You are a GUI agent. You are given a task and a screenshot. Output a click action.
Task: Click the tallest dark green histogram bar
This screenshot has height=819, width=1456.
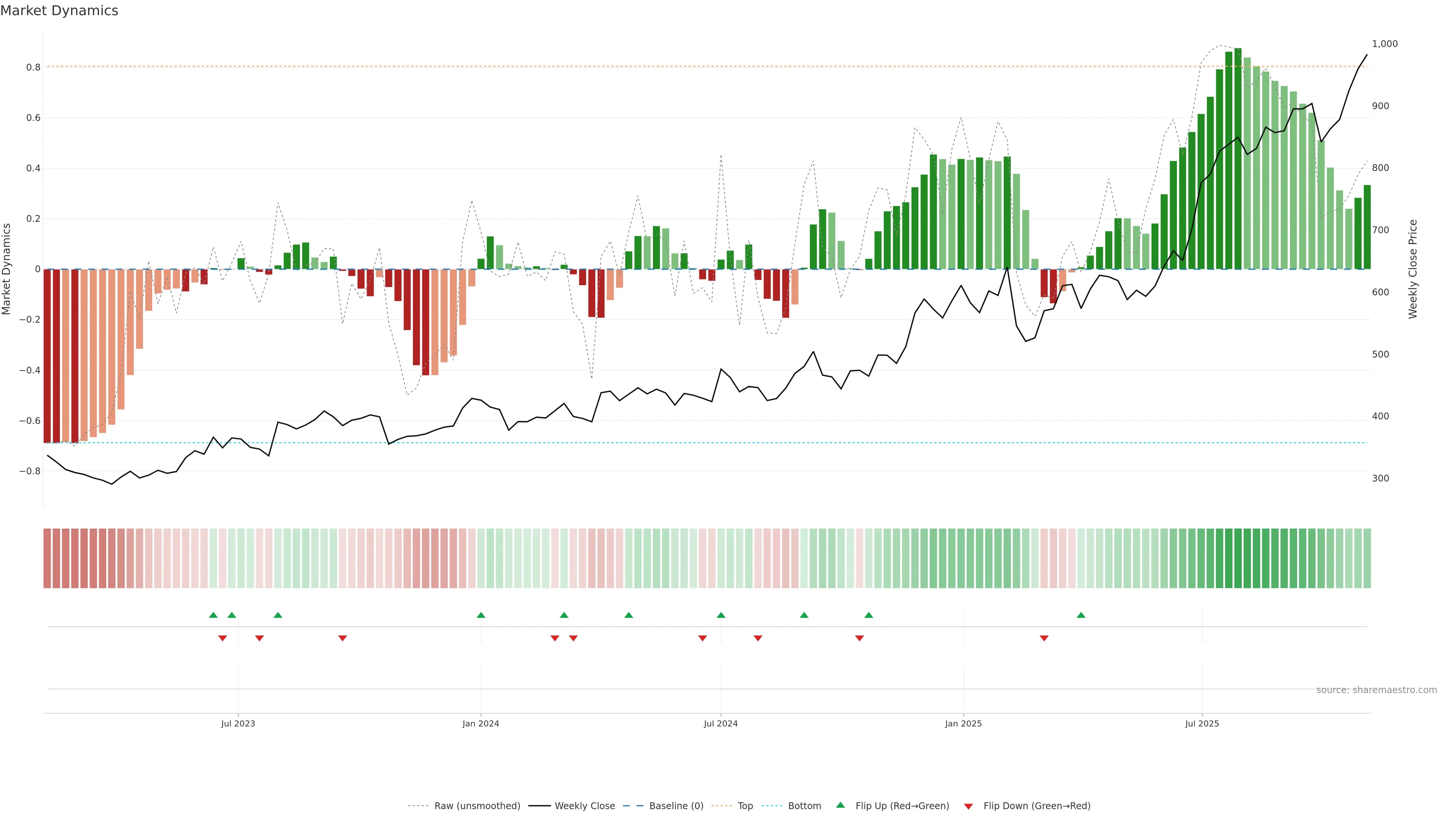tap(1238, 158)
